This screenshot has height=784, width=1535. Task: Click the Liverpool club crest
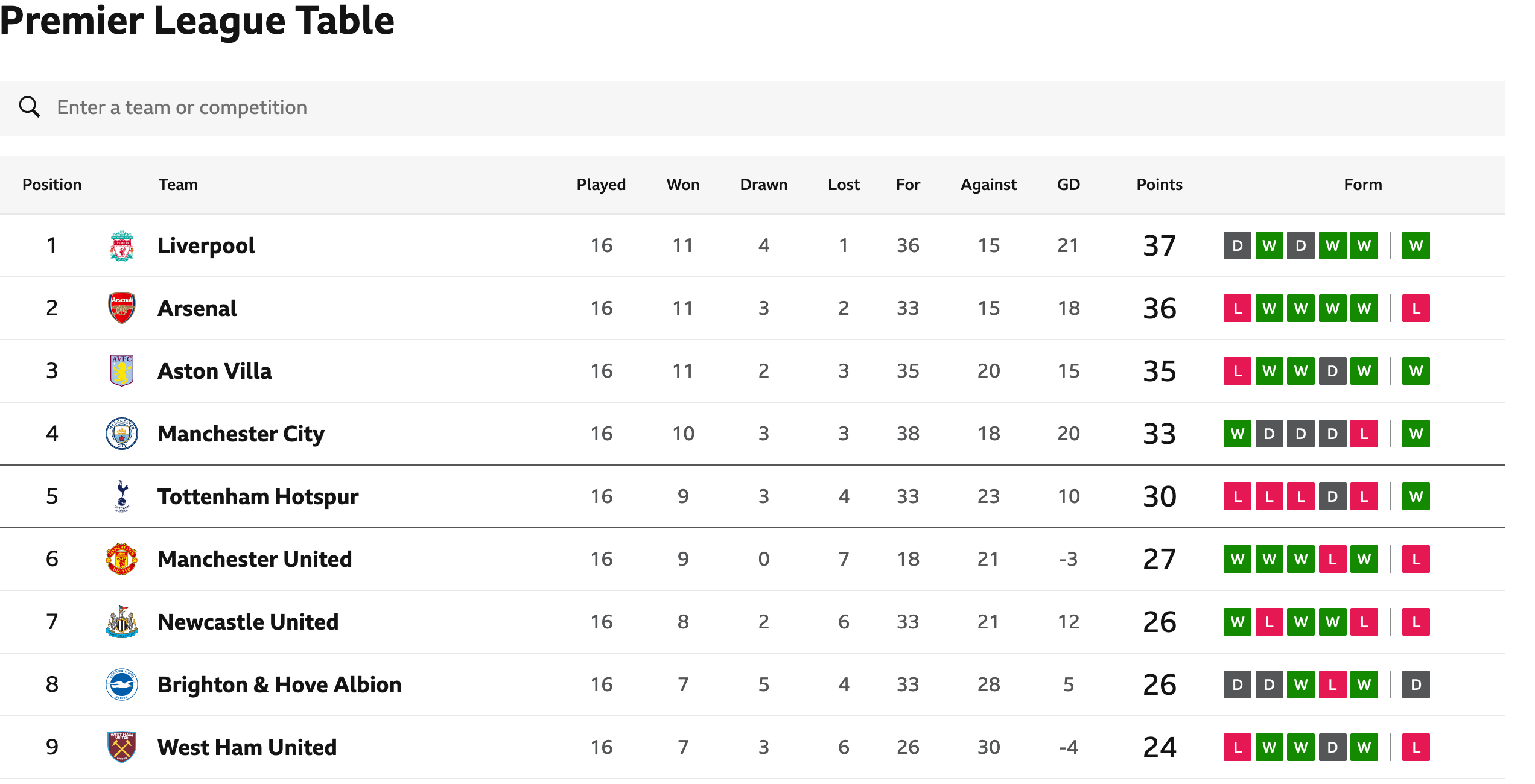coord(122,245)
